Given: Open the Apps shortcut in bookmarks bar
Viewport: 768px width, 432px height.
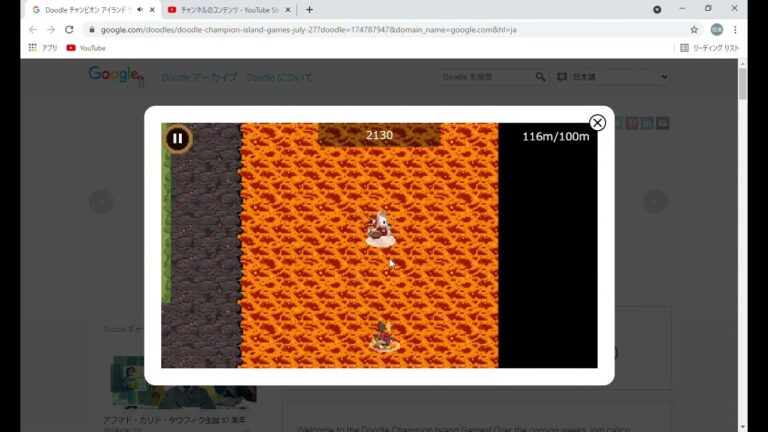Looking at the screenshot, I should pyautogui.click(x=42, y=48).
